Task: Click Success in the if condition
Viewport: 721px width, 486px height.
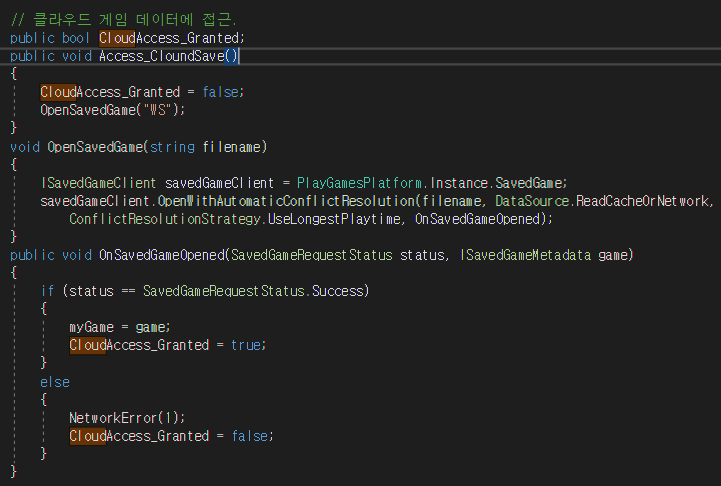Action: 338,291
